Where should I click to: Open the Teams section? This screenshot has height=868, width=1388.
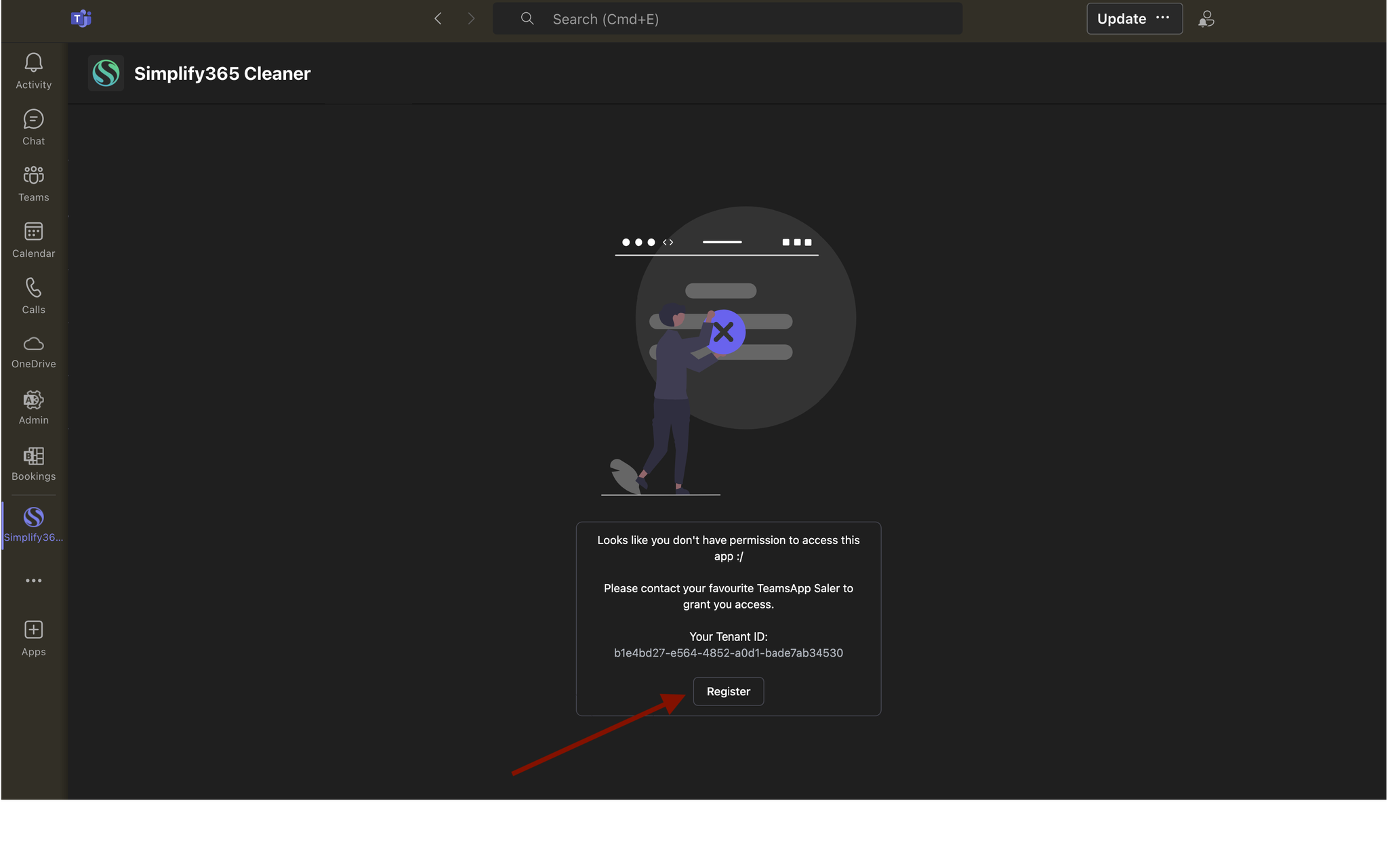click(x=33, y=184)
